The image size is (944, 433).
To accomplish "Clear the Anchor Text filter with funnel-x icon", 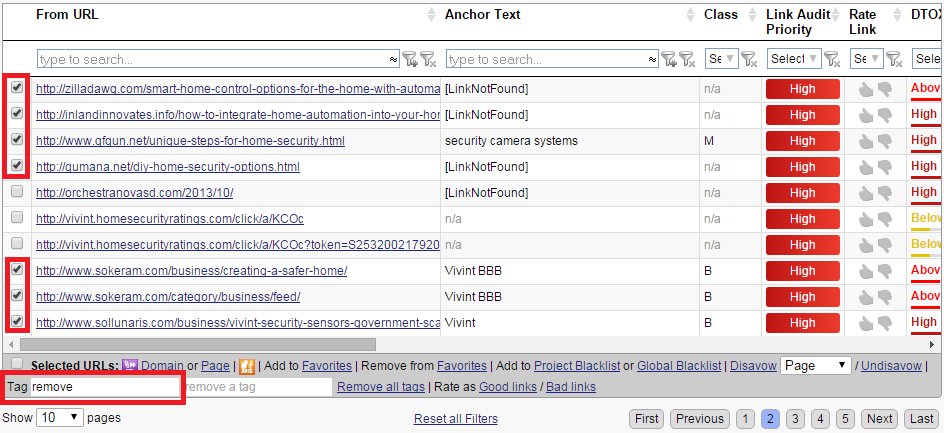I will 688,58.
